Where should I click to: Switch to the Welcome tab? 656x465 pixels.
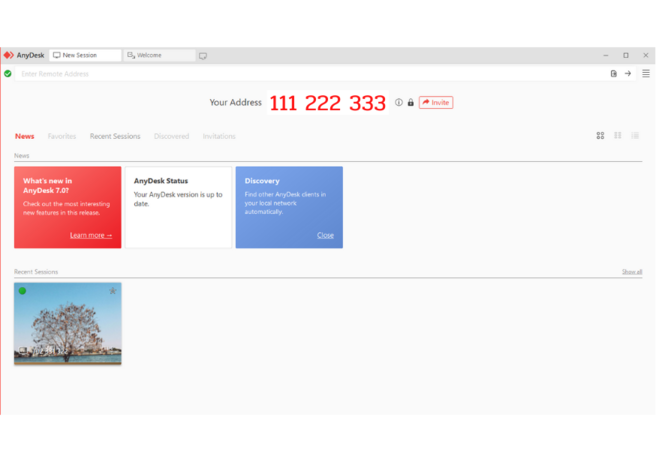click(159, 55)
